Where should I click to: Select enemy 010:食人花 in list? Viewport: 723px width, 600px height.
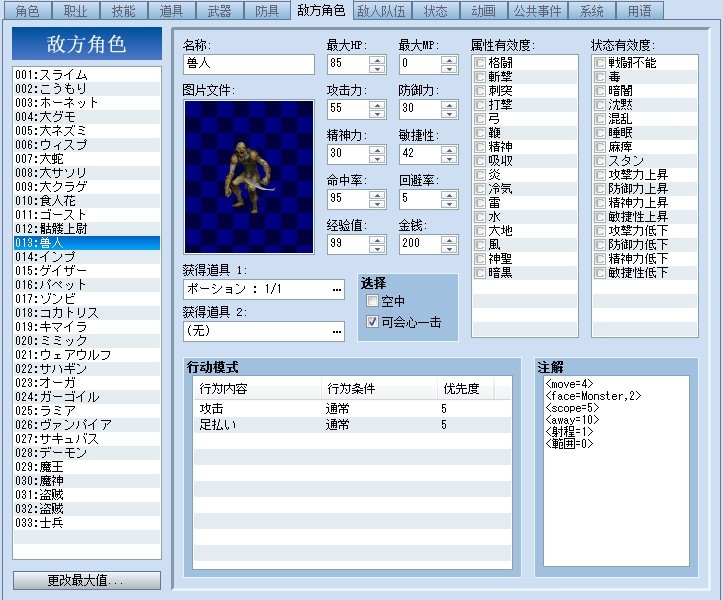click(87, 201)
